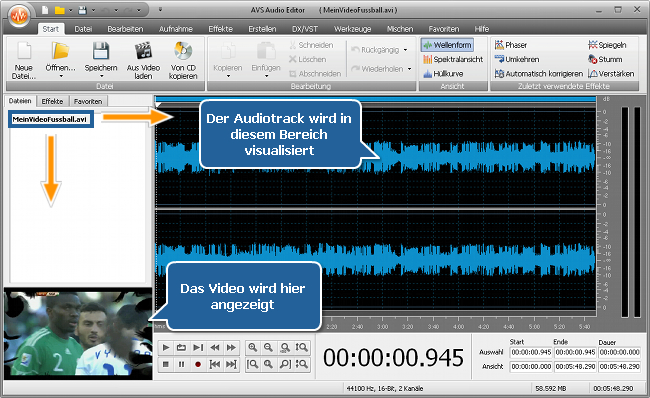The image size is (650, 398).
Task: Open the AVS Audio Editor application orb menu
Action: coord(19,16)
